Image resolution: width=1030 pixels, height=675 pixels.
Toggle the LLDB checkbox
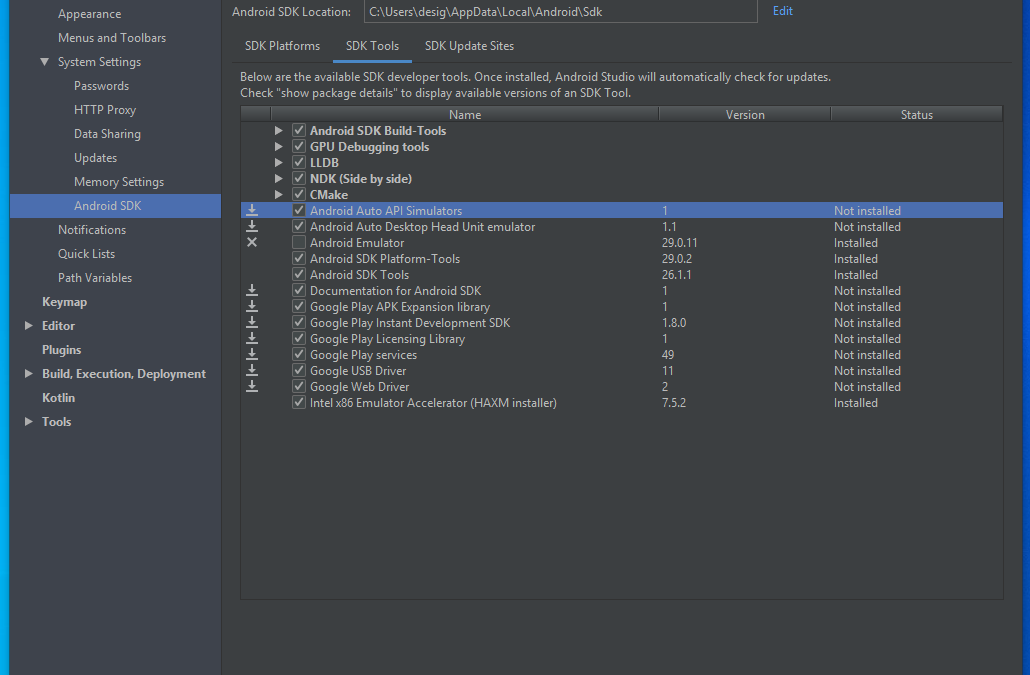299,162
